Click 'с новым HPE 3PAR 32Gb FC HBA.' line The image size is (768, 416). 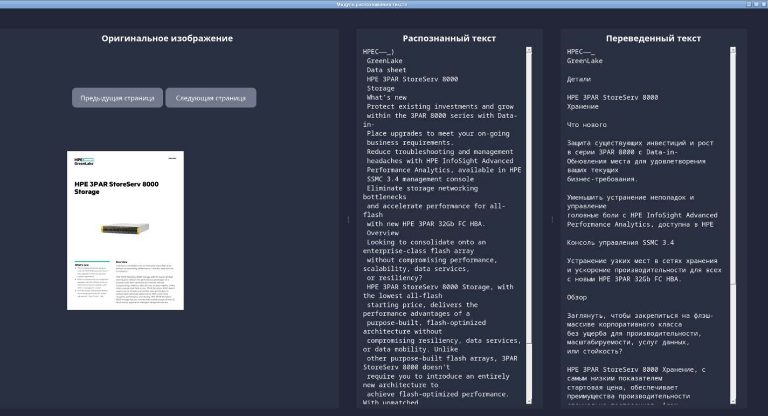coord(624,279)
